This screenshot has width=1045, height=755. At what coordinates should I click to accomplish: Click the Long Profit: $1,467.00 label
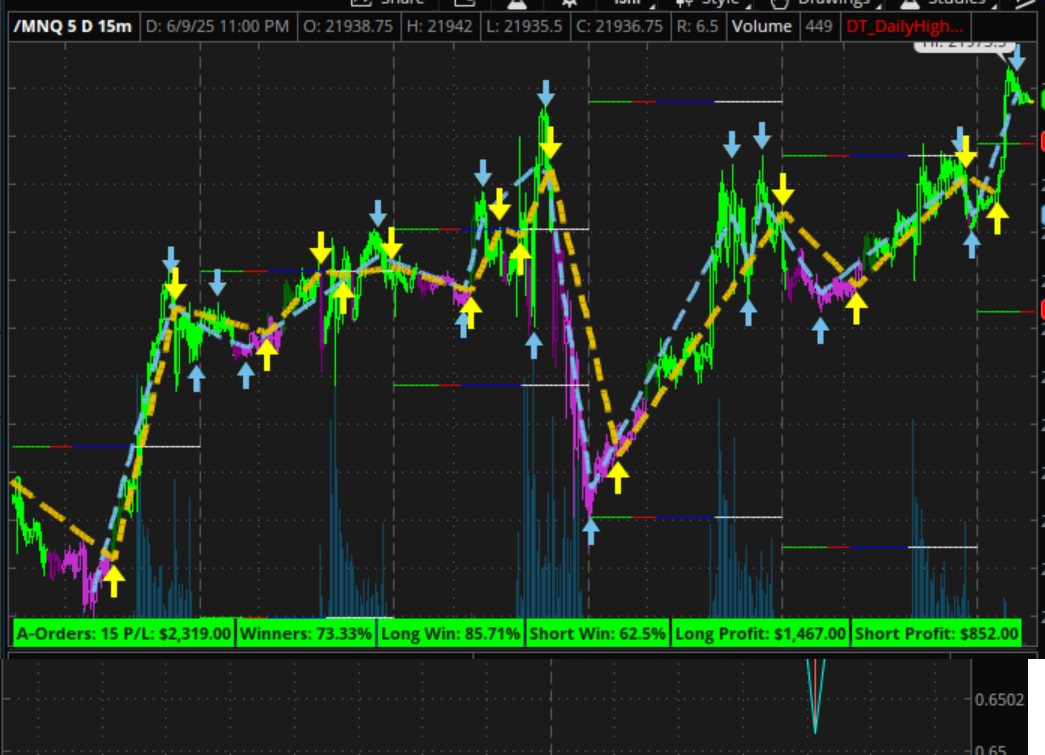coord(760,633)
